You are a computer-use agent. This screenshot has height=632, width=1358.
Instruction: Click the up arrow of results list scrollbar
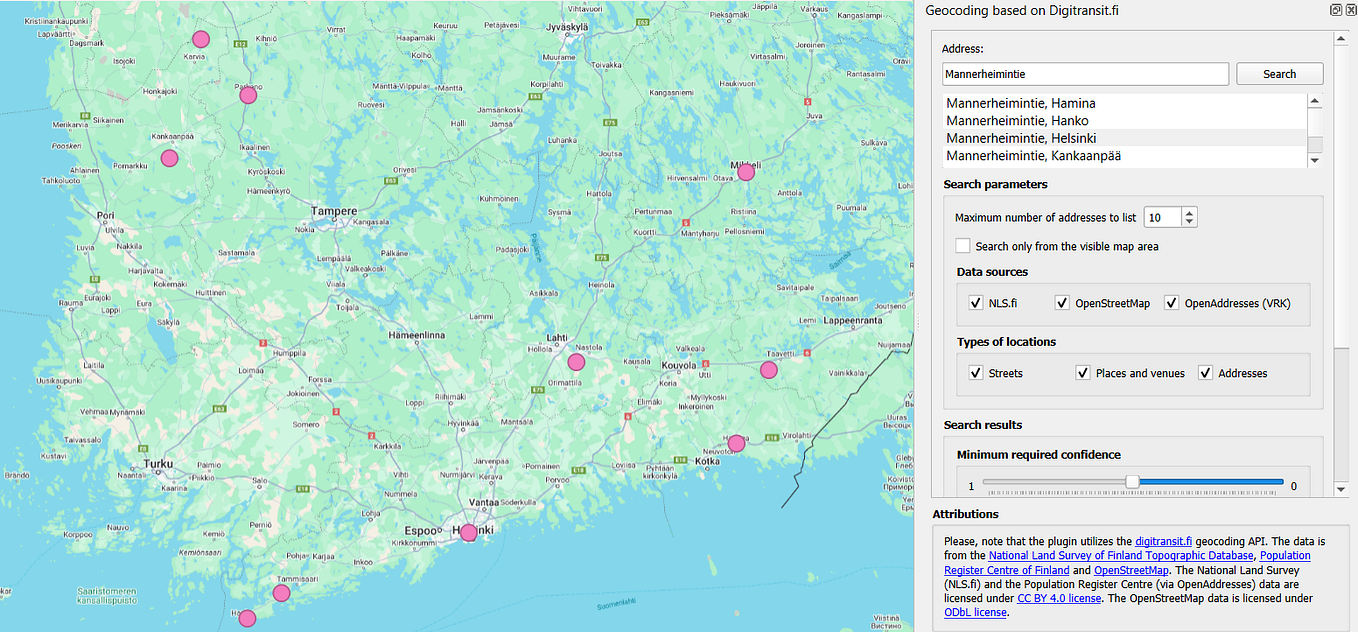[1314, 101]
